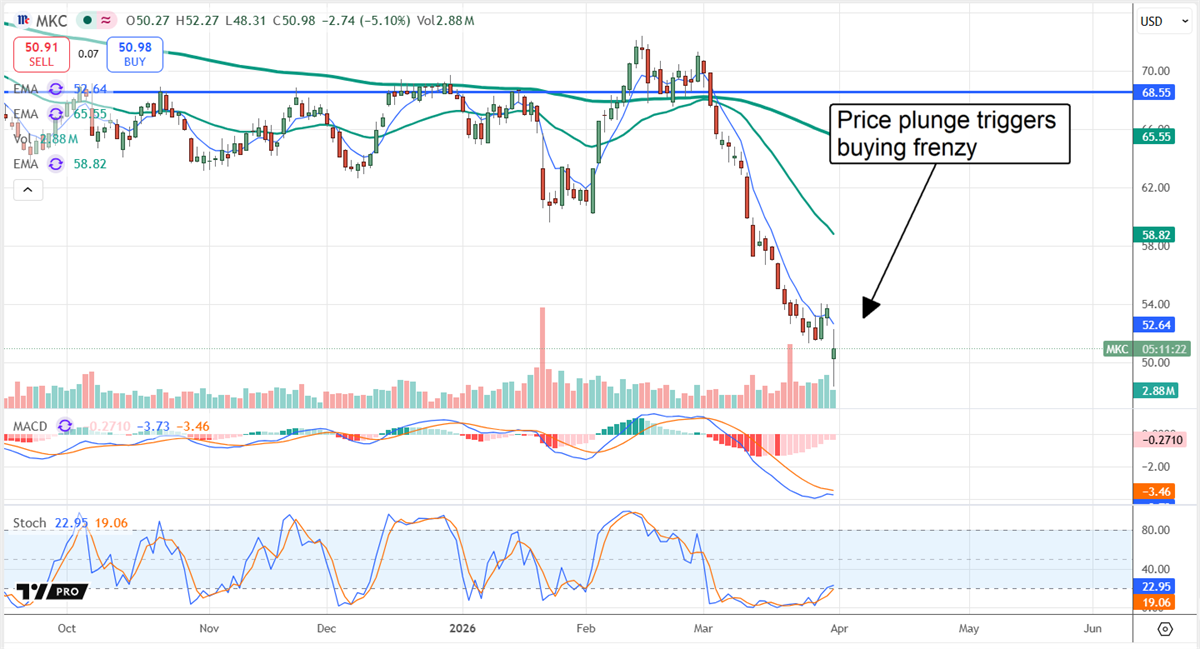Toggle the green market status dot
This screenshot has height=649, width=1200.
click(x=88, y=19)
